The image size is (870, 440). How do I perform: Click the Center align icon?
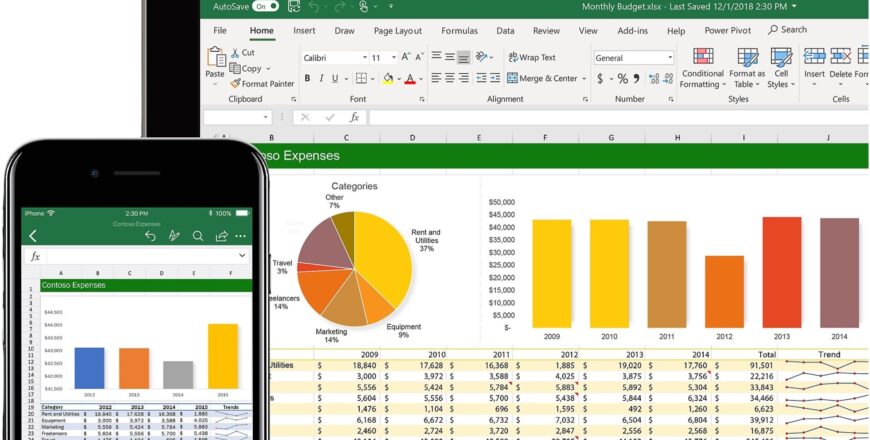click(450, 78)
